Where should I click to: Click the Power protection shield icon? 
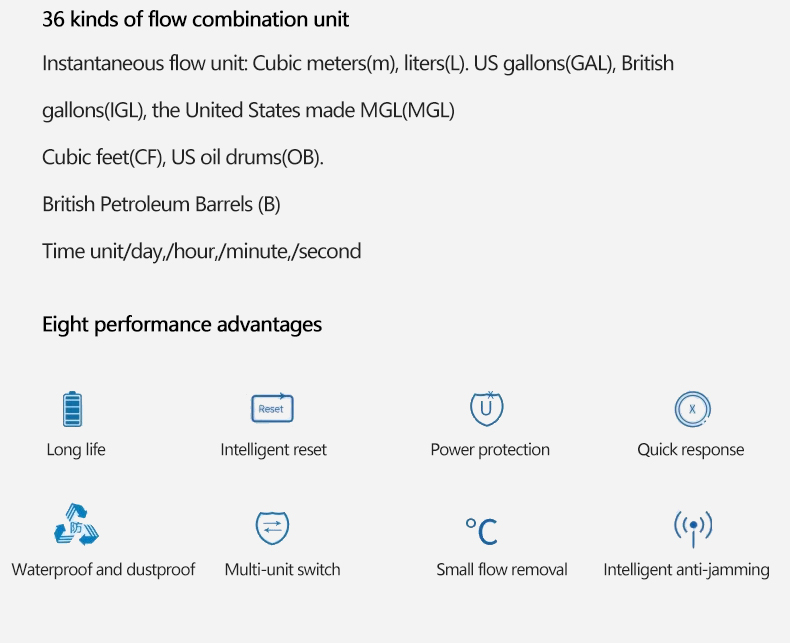[x=487, y=408]
